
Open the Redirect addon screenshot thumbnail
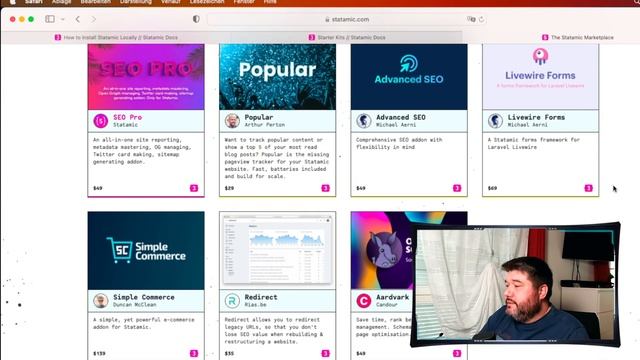pos(278,250)
